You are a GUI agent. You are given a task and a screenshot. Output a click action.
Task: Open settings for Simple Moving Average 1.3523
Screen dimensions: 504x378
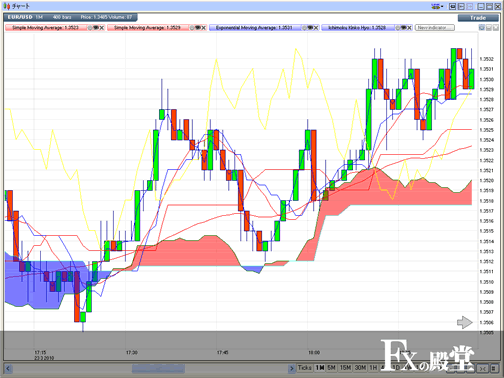[x=90, y=28]
